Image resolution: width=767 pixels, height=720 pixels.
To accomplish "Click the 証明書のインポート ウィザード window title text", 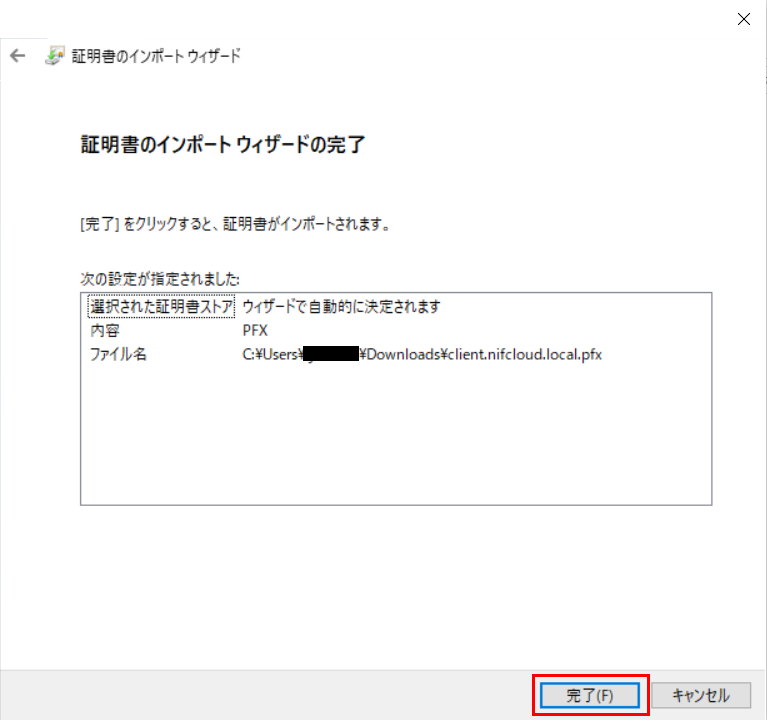I will point(154,56).
